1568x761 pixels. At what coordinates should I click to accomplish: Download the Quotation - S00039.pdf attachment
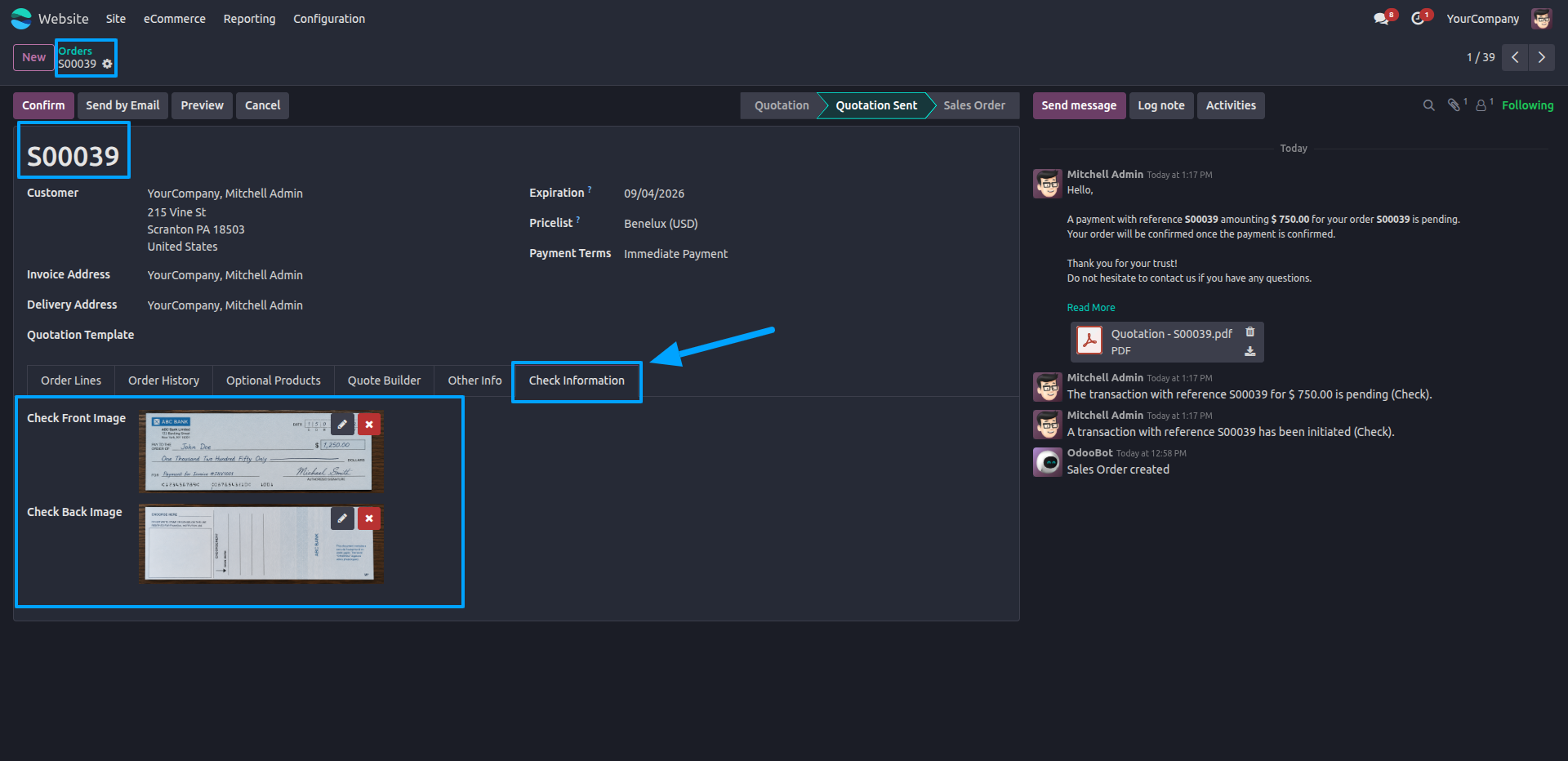pos(1249,351)
